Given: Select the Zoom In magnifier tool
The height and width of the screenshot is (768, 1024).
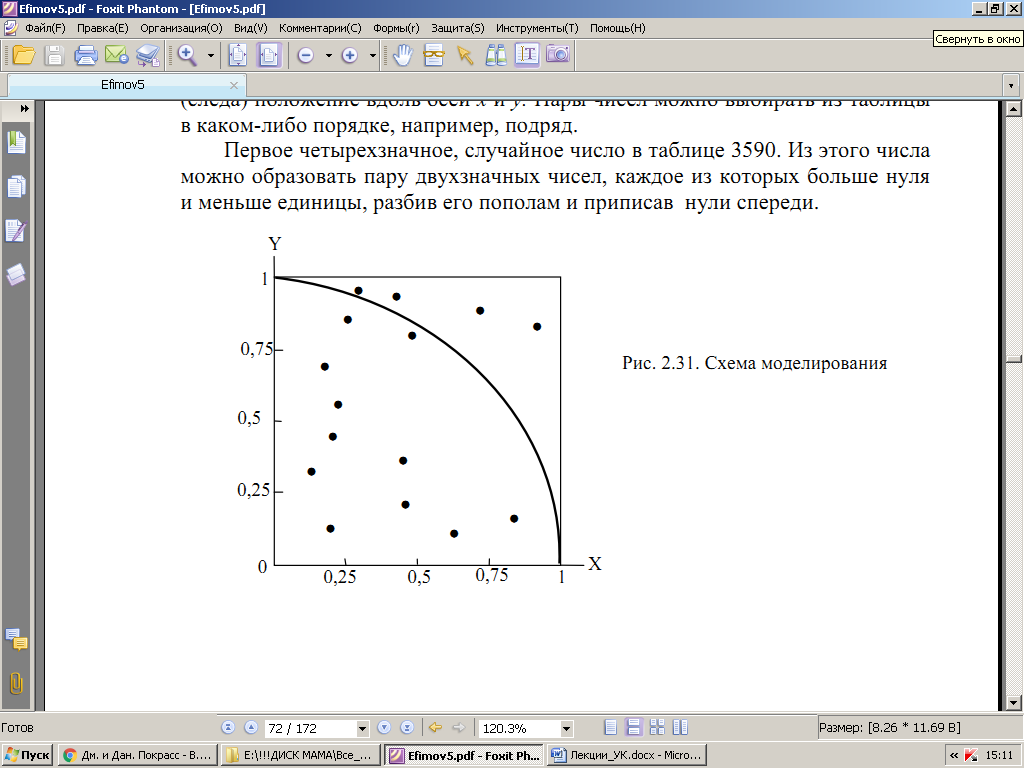Looking at the screenshot, I should (187, 55).
